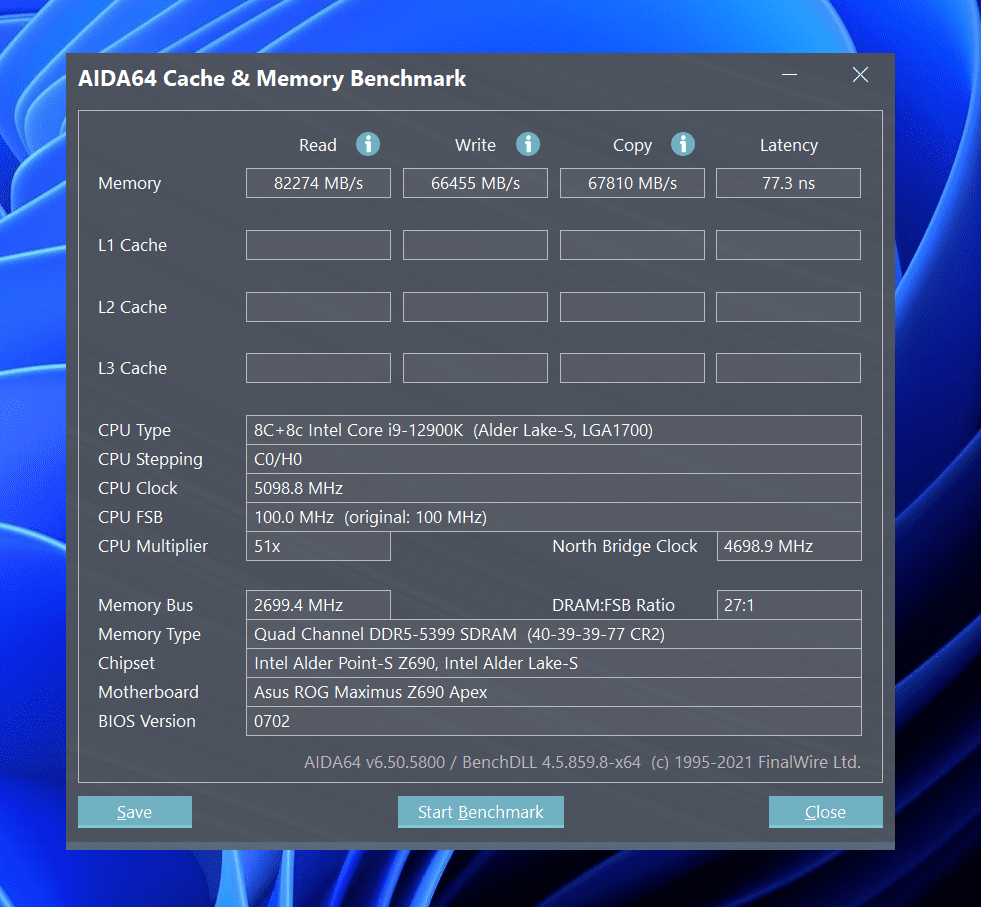Screen dimensions: 981x907
Task: Select CPU Clock value 5098.8 MHz
Action: [x=554, y=488]
